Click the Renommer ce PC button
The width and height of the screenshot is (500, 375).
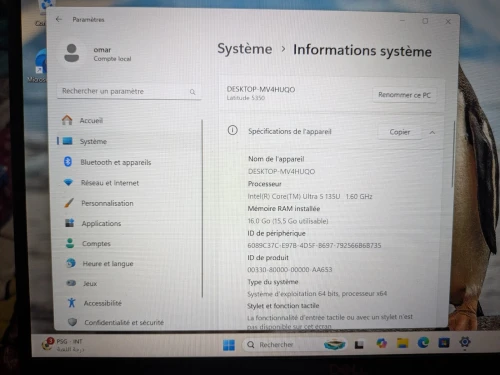[404, 95]
